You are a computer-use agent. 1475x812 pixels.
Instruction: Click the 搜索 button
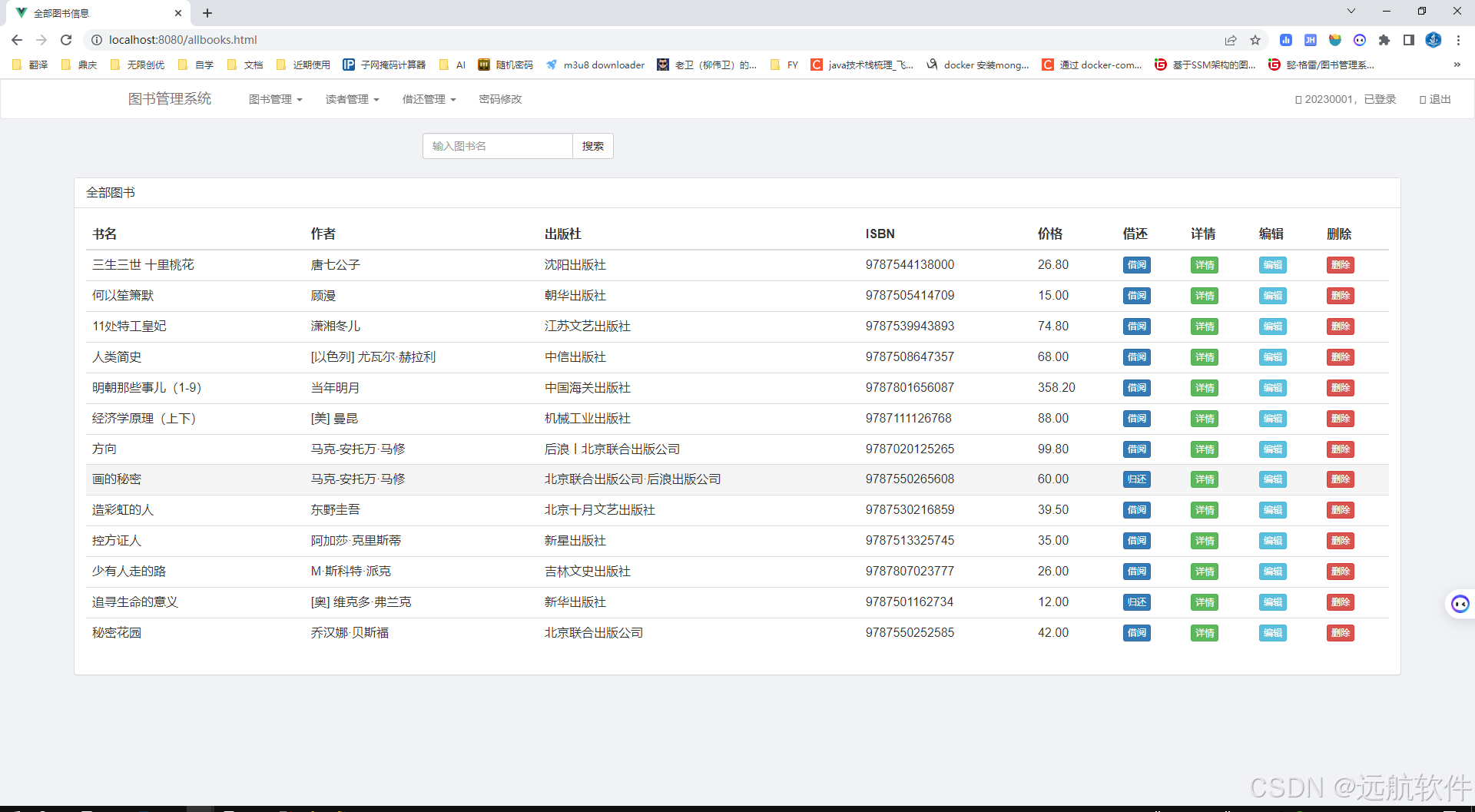coord(592,145)
